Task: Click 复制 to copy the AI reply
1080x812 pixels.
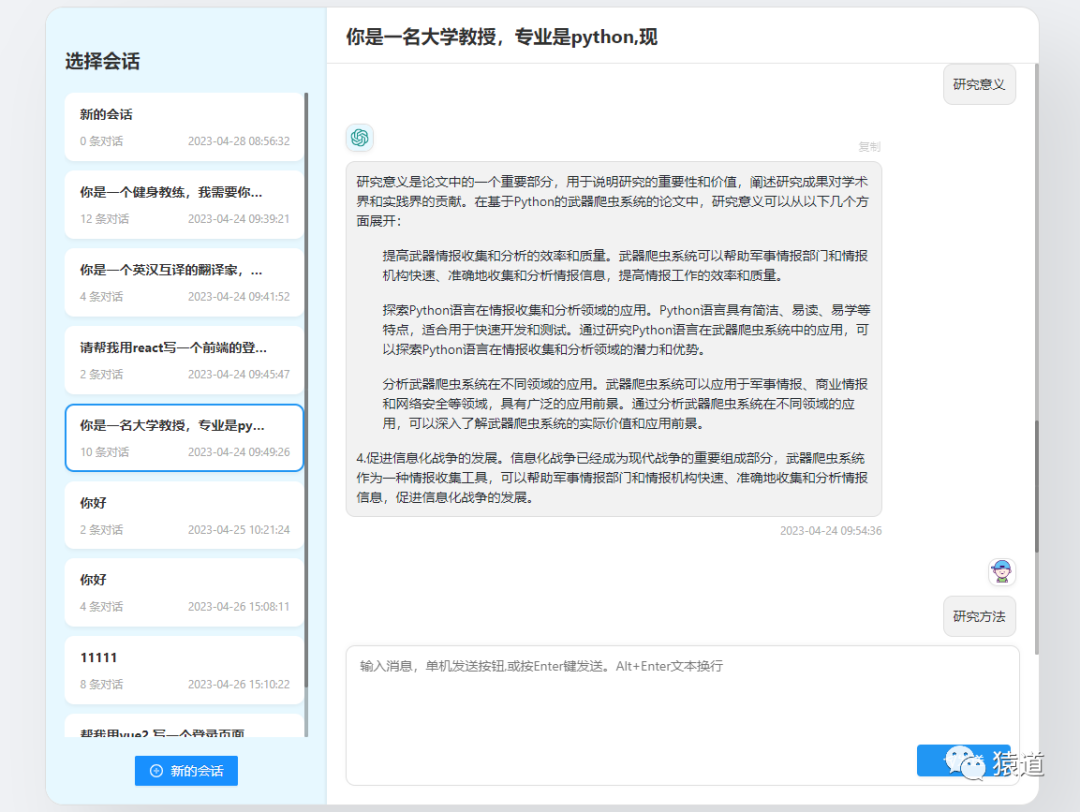Action: [869, 147]
